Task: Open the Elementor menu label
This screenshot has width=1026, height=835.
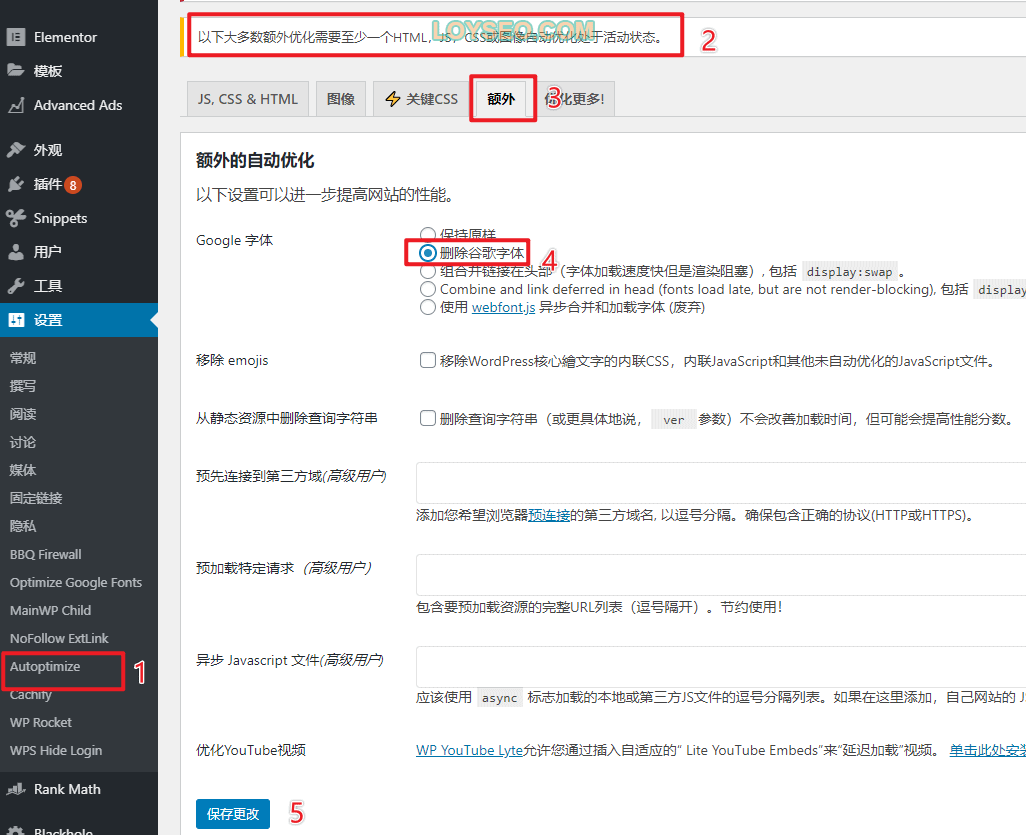Action: (65, 37)
